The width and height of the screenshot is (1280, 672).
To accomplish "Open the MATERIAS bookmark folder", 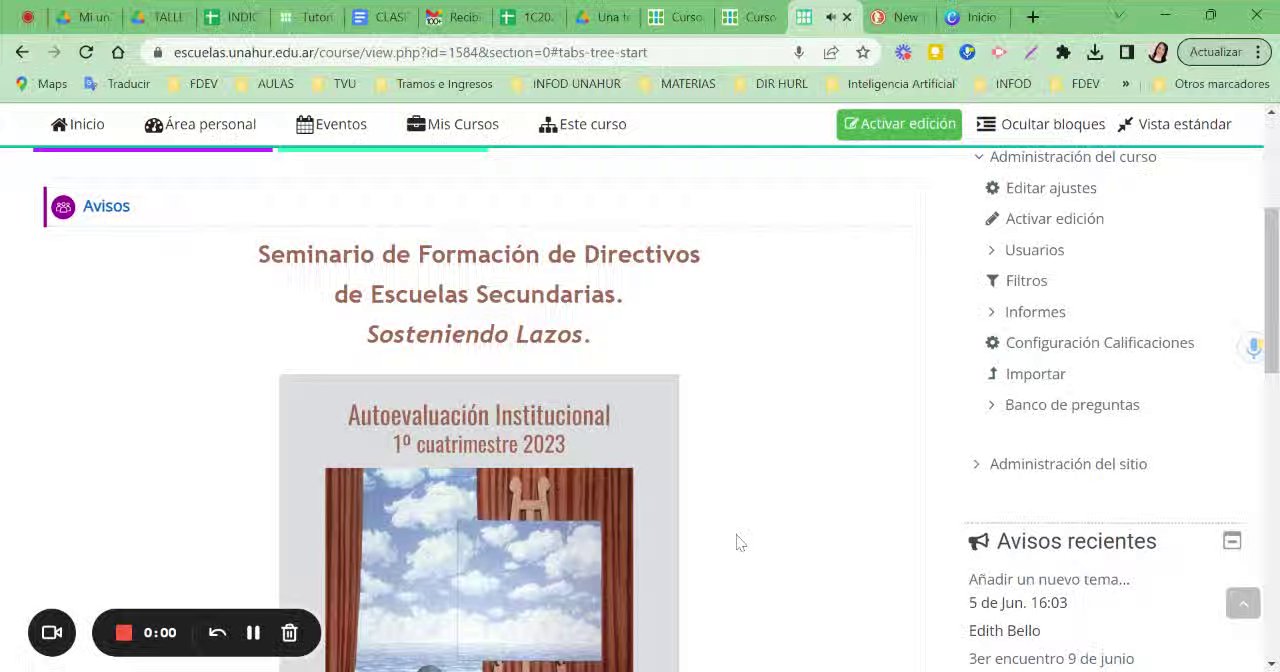I will click(x=678, y=84).
